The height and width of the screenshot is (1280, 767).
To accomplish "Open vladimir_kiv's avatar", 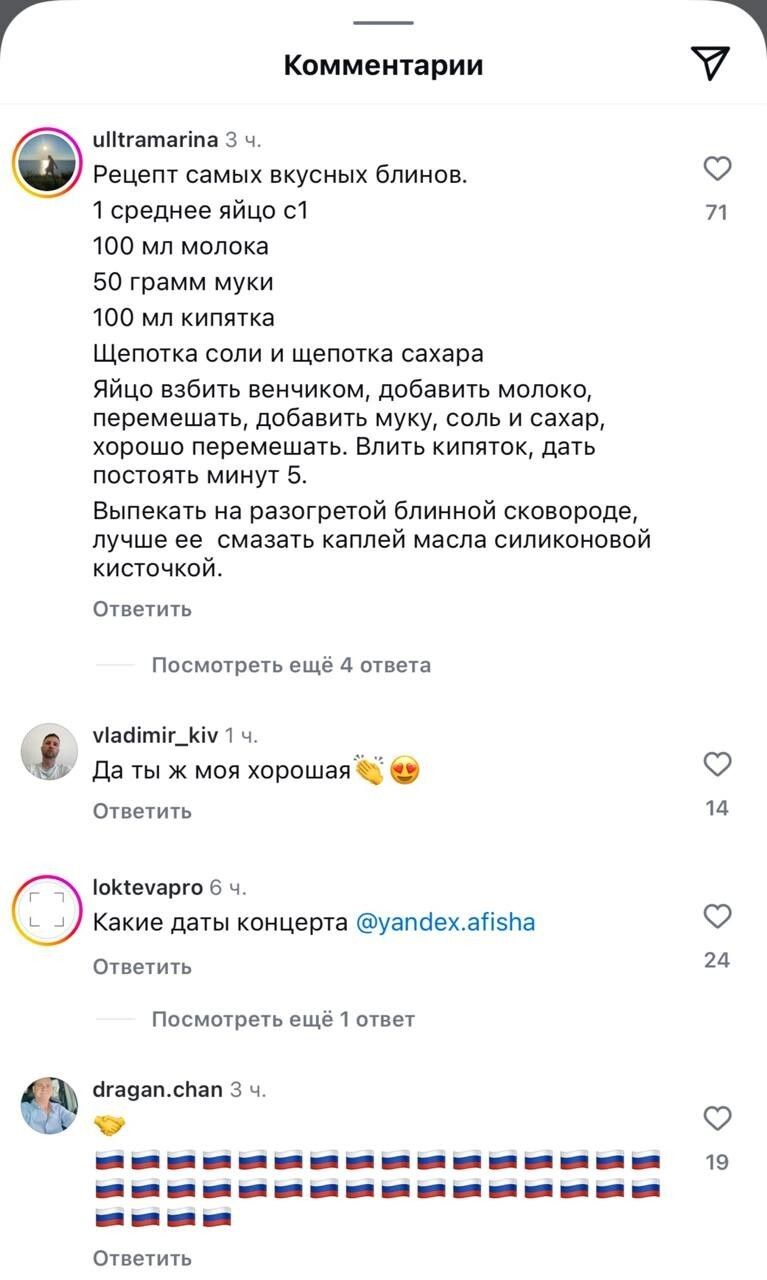I will click(49, 751).
